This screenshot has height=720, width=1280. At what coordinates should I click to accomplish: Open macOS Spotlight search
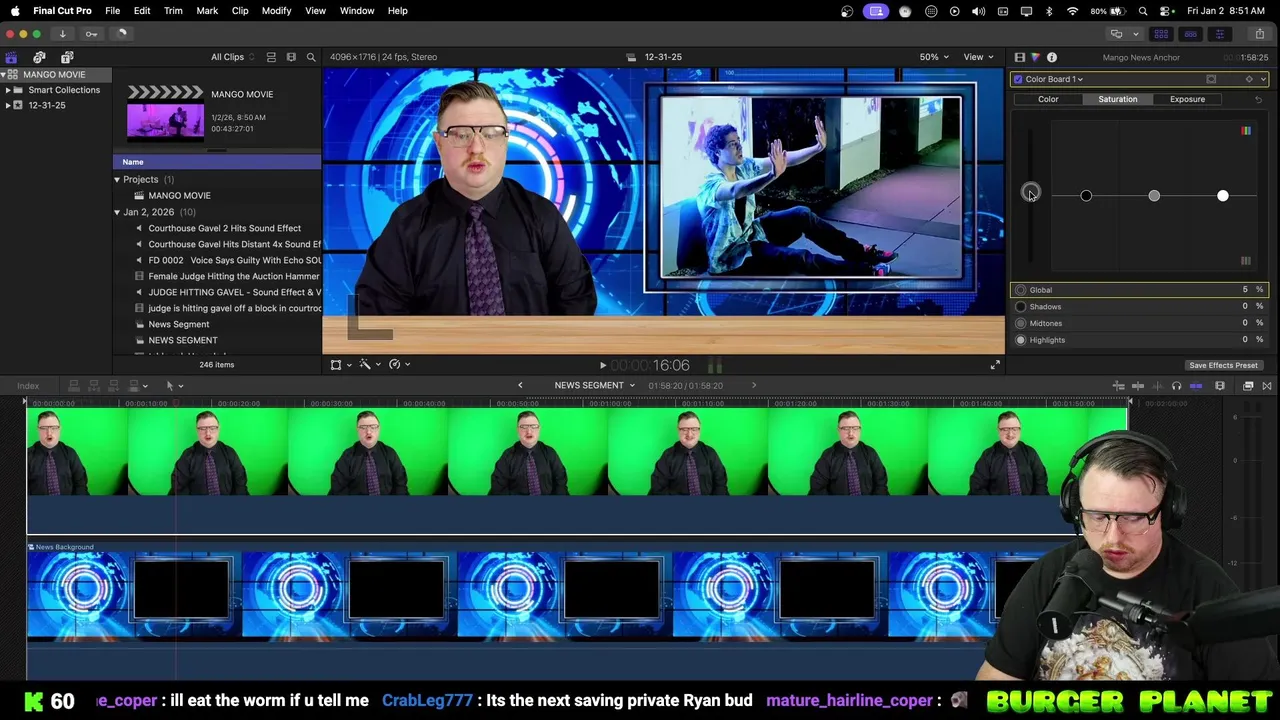(1143, 11)
